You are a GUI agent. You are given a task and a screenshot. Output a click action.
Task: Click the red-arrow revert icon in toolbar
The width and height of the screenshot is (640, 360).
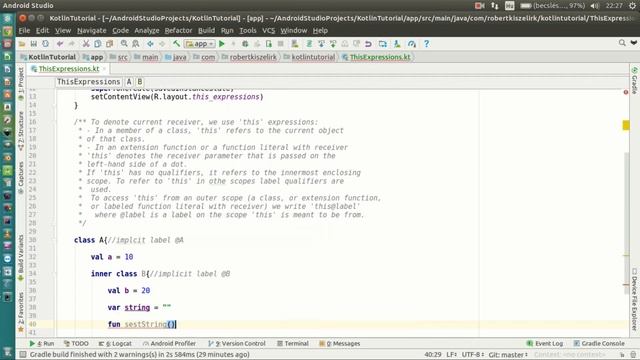point(368,44)
